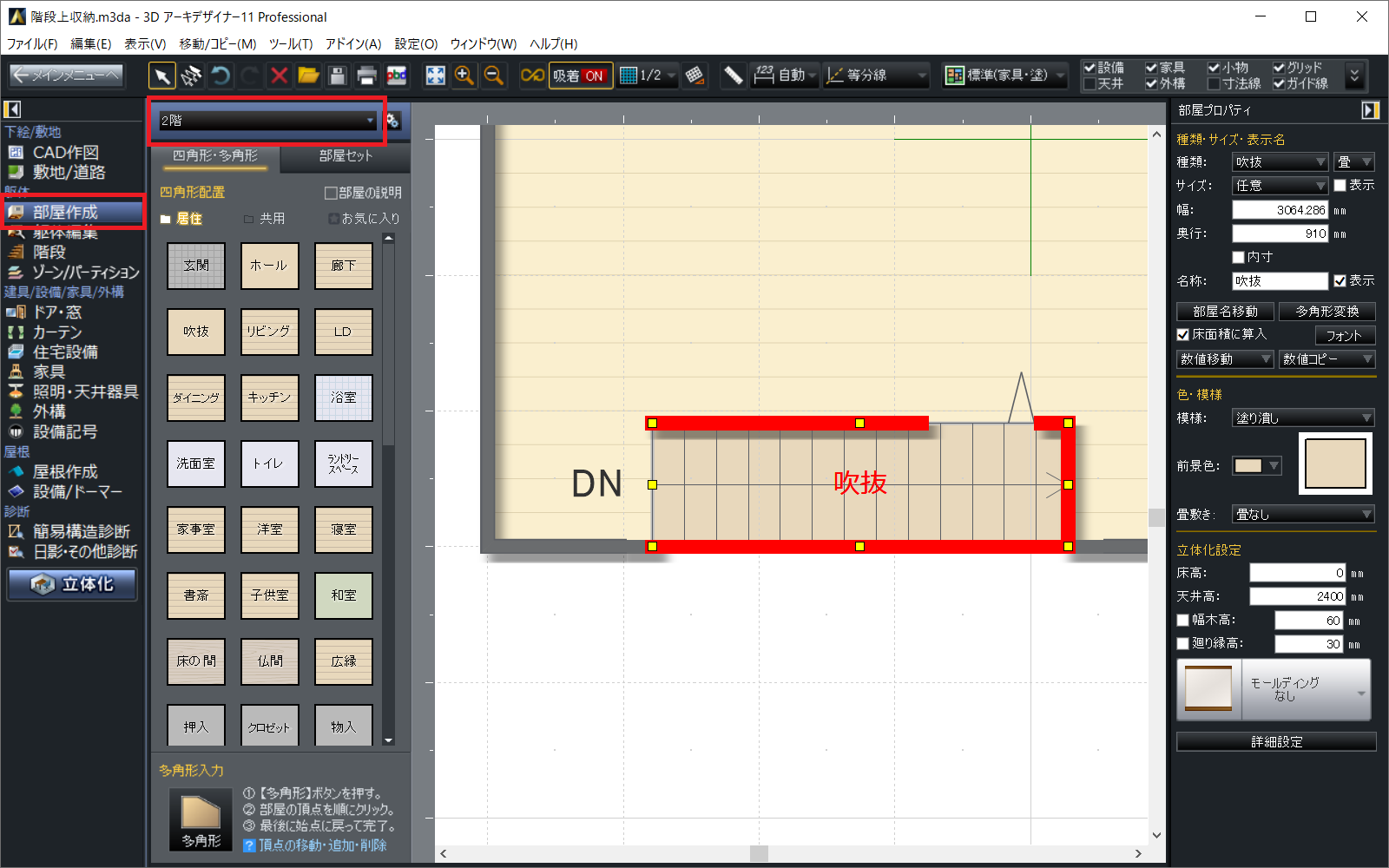Open the ツール(T) menu
The image size is (1389, 868).
(290, 43)
